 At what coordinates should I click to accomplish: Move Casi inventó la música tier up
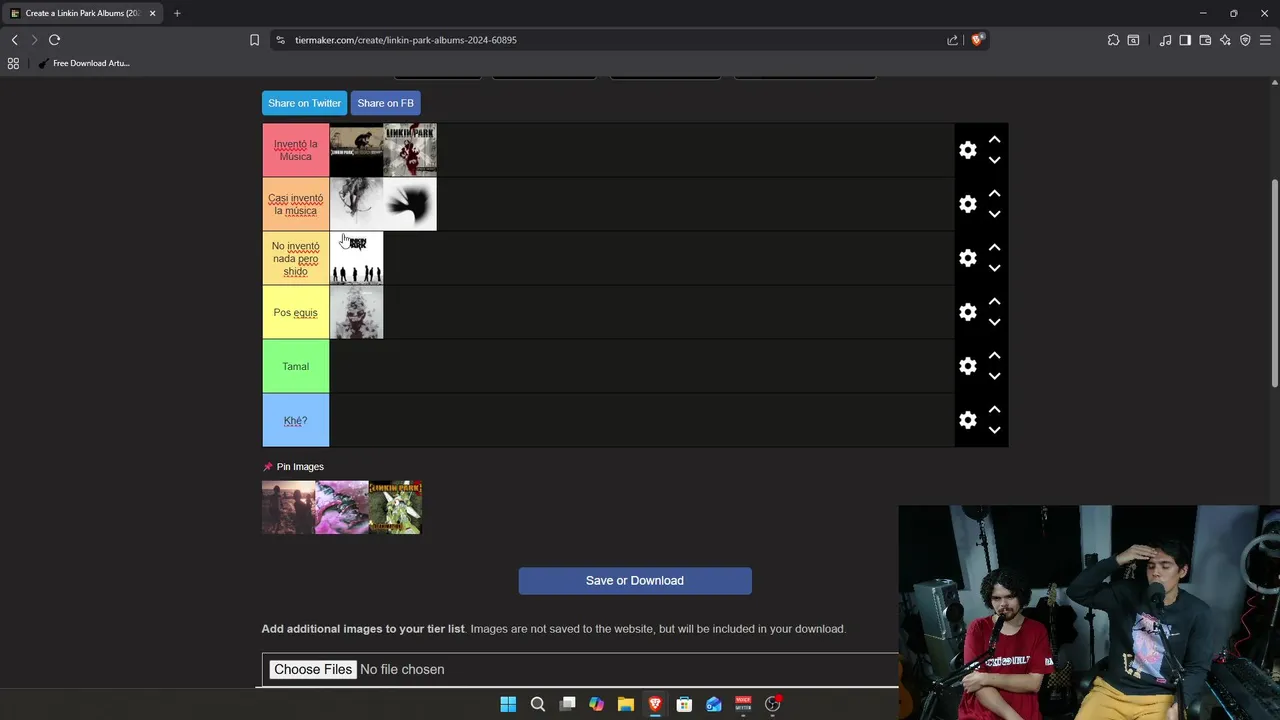[x=994, y=194]
